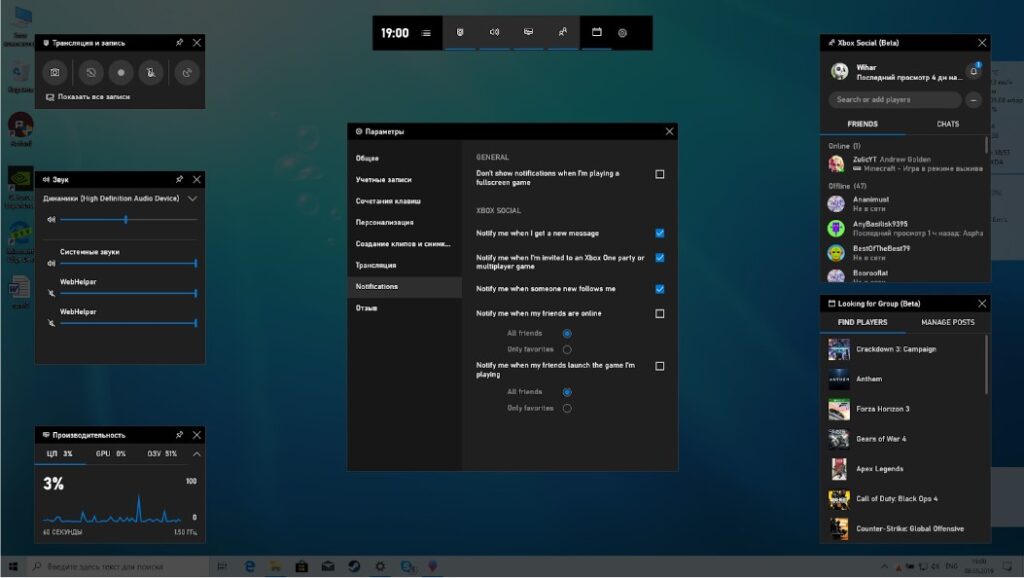Image resolution: width=1024 pixels, height=578 pixels.
Task: Click Search or add players field
Action: [895, 100]
